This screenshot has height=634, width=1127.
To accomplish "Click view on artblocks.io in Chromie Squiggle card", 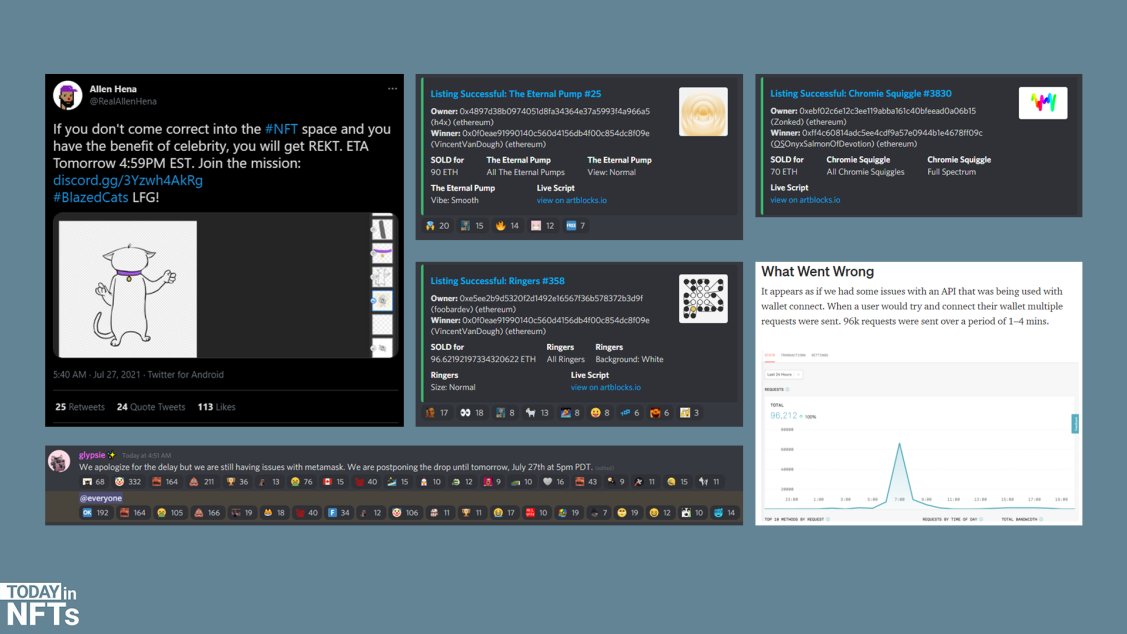I will click(x=805, y=200).
